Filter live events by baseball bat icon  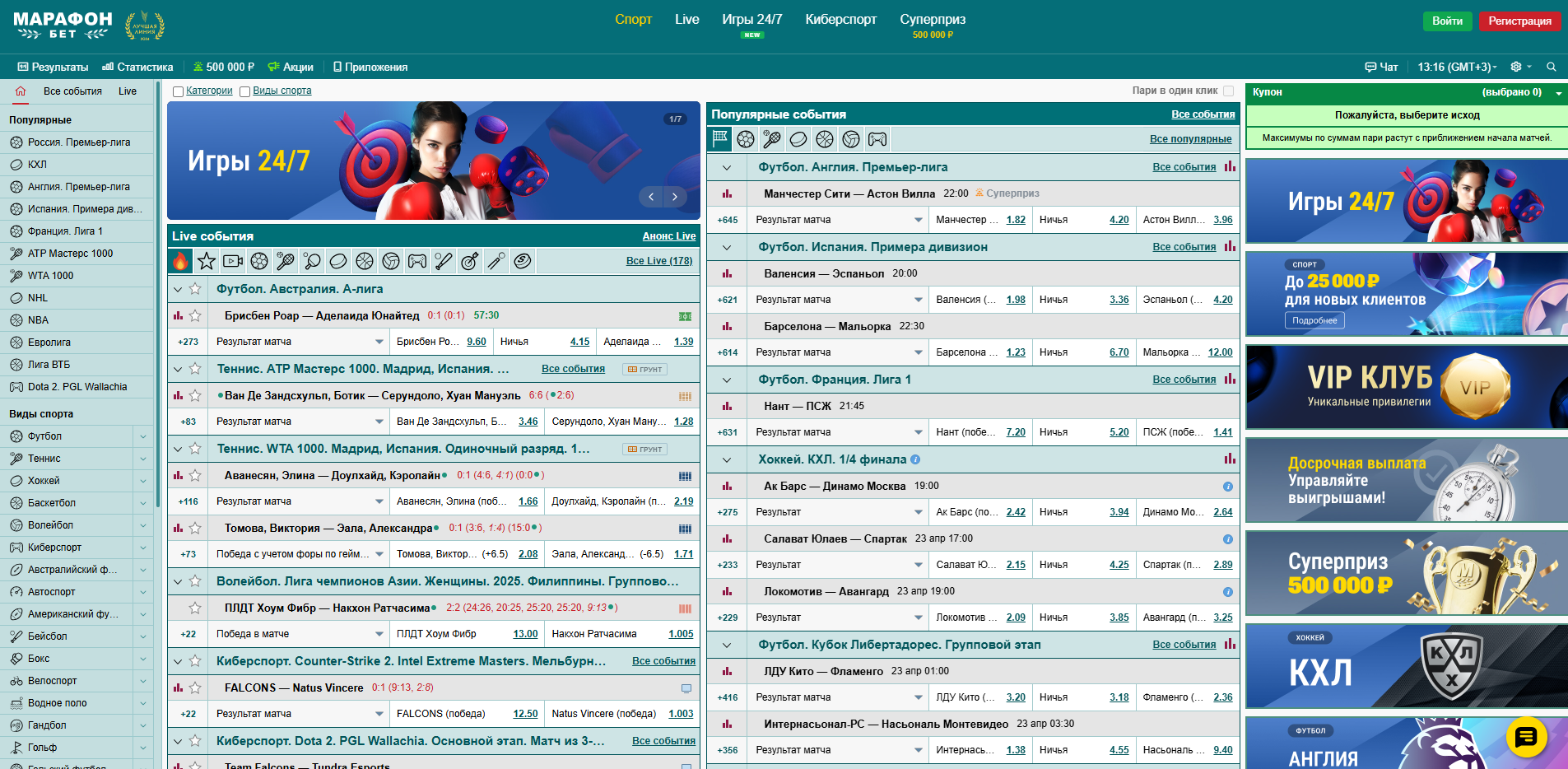coord(444,261)
